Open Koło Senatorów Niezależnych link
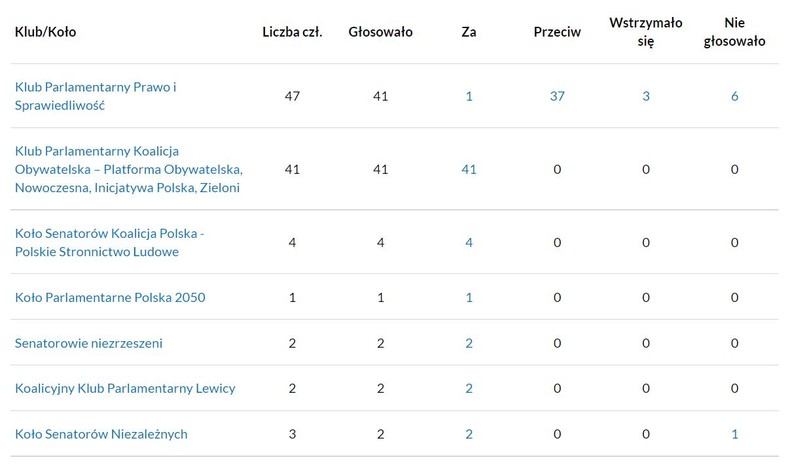Viewport: 788px width, 466px height. (101, 434)
